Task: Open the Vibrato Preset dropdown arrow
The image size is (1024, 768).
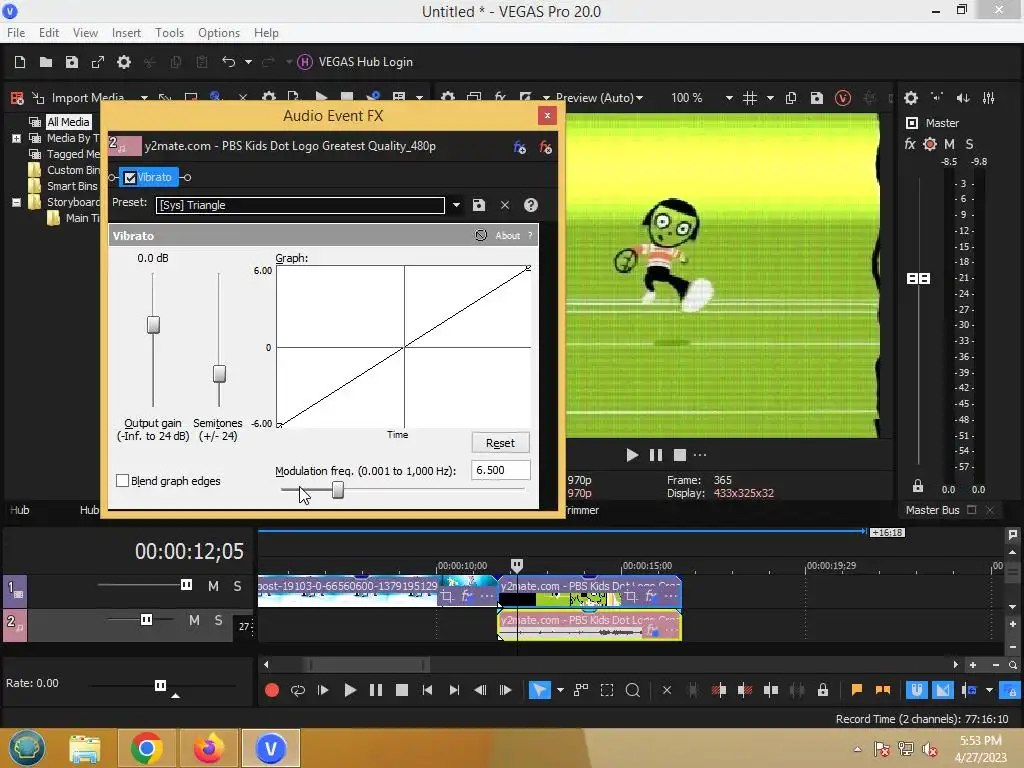Action: (x=456, y=205)
